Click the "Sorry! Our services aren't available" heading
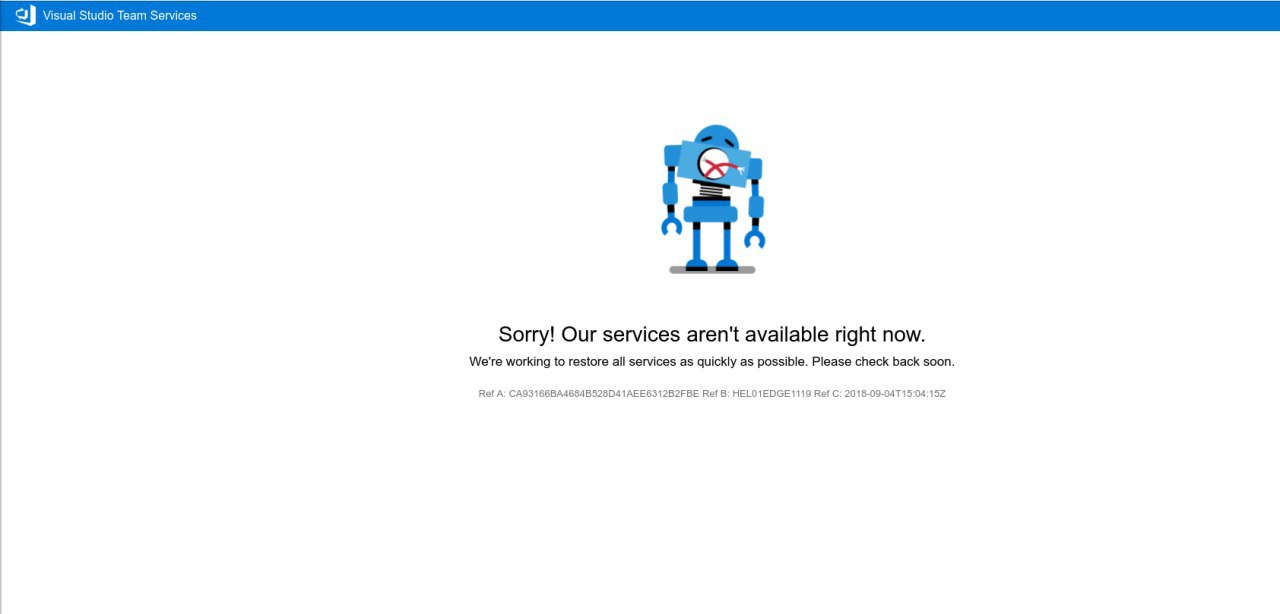Image resolution: width=1280 pixels, height=614 pixels. pyautogui.click(x=712, y=334)
